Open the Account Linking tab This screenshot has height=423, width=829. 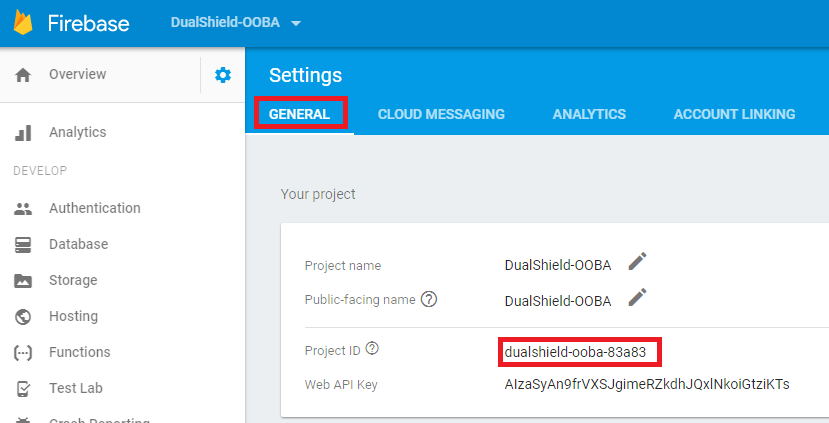pos(734,114)
